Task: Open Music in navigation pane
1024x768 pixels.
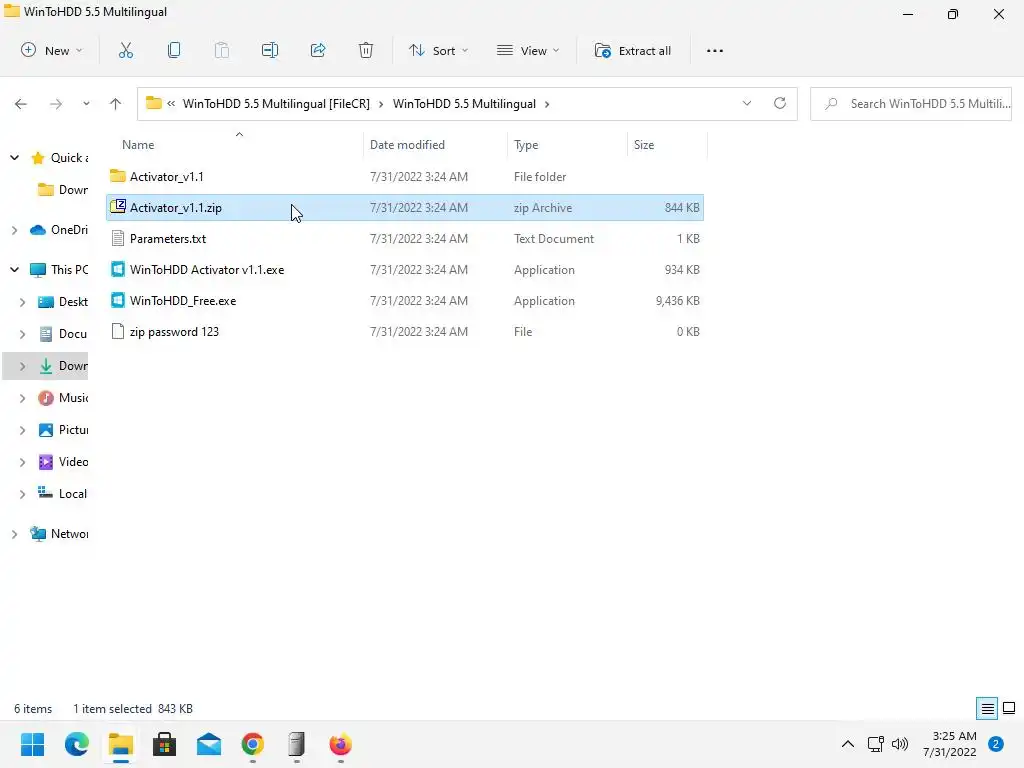Action: (63, 398)
